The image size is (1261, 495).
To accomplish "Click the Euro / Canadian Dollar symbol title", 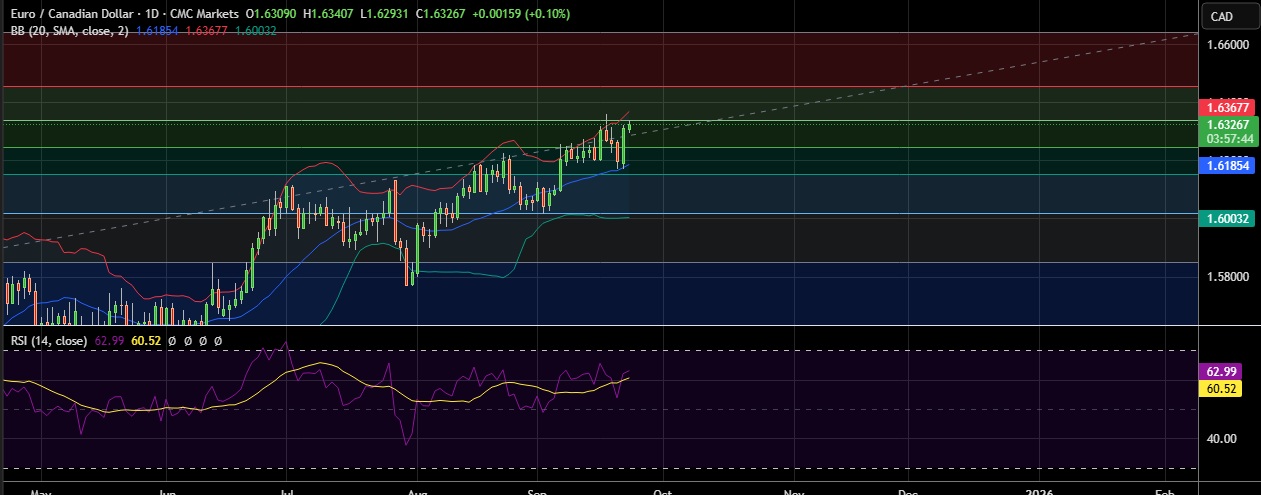I will pos(72,16).
